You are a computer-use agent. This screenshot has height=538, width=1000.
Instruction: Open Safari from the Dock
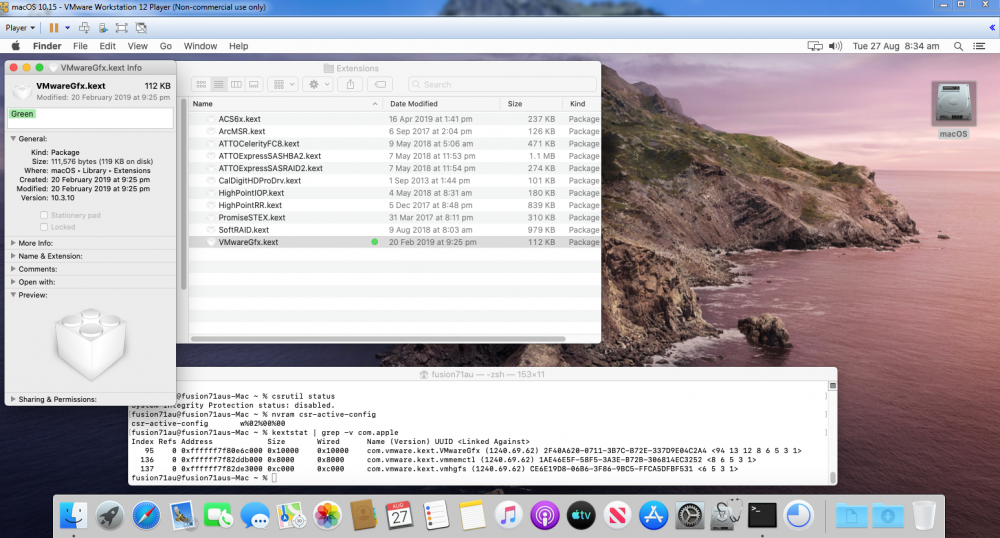(x=146, y=515)
